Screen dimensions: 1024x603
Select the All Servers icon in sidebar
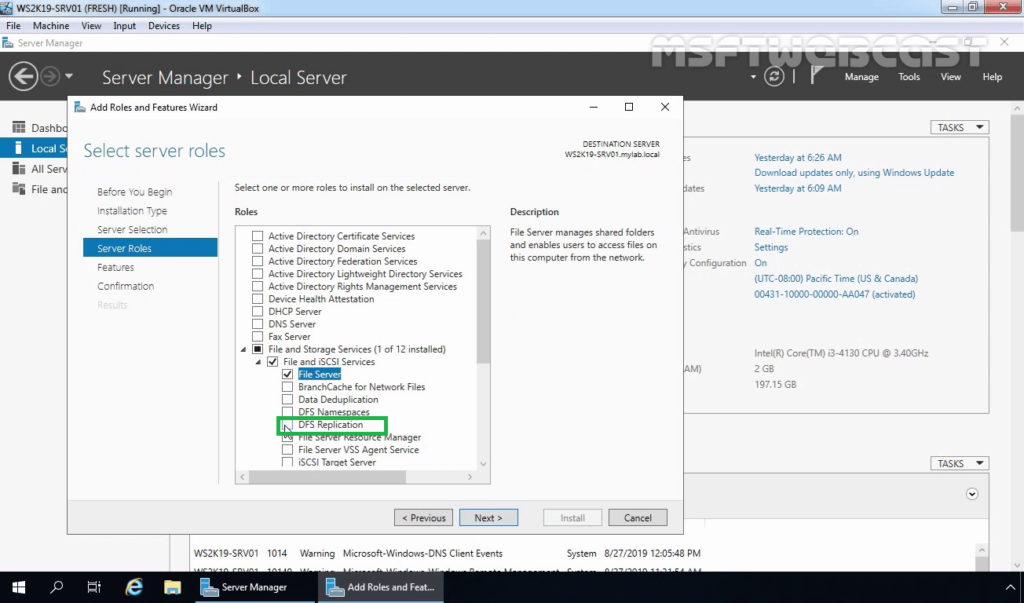point(19,169)
